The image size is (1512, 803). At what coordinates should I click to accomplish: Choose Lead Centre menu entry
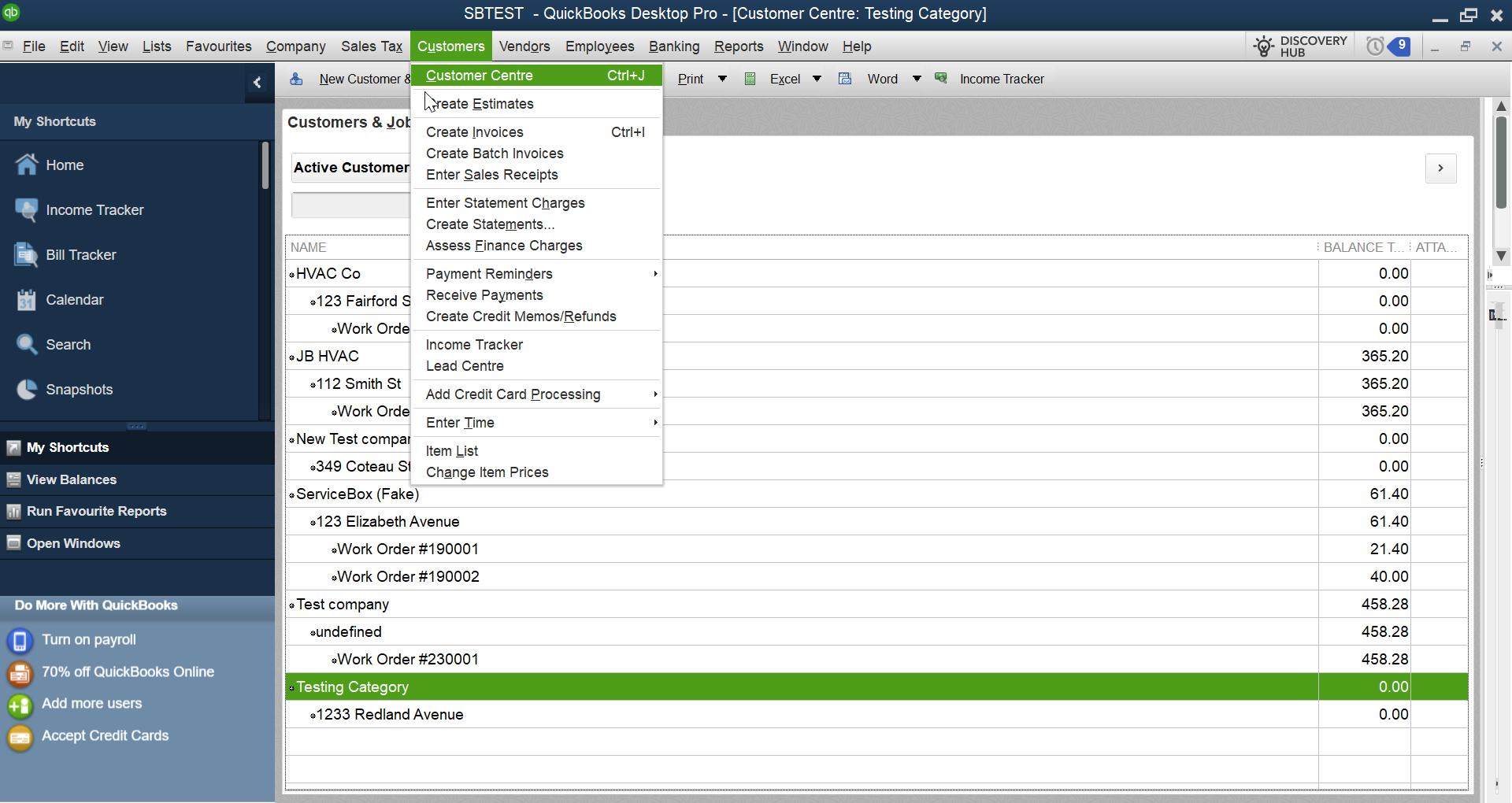(536, 366)
